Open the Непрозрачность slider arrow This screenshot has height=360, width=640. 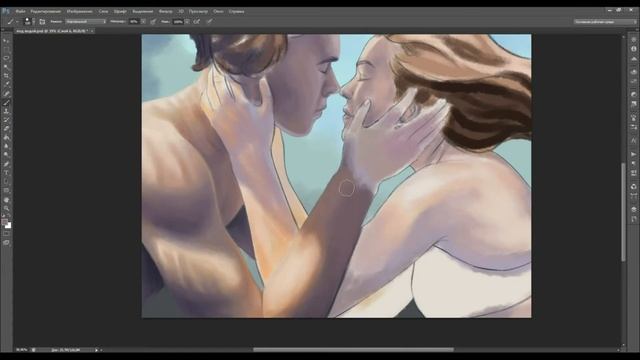(143, 22)
